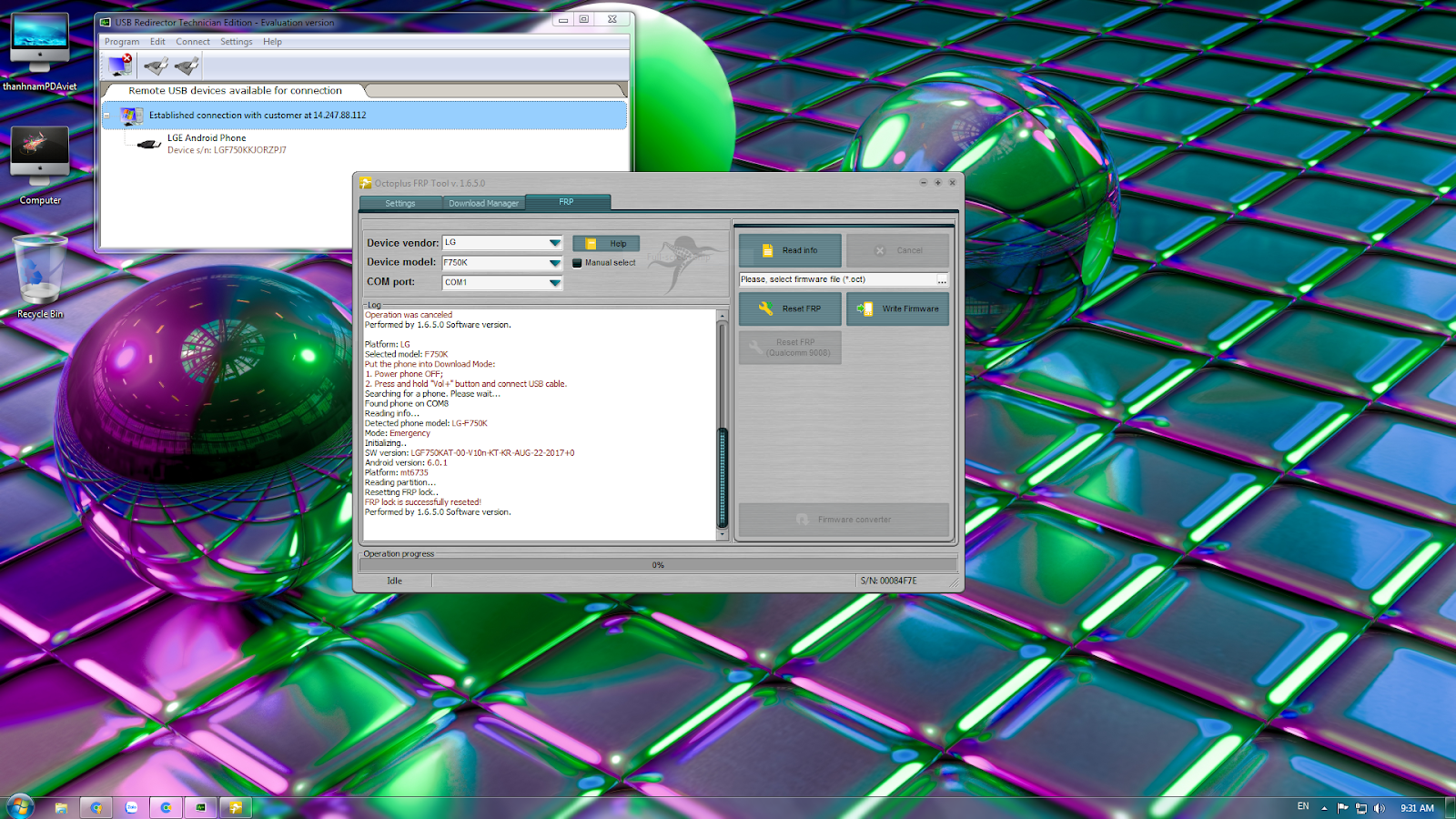
Task: Open the Windows Start menu
Action: [19, 806]
